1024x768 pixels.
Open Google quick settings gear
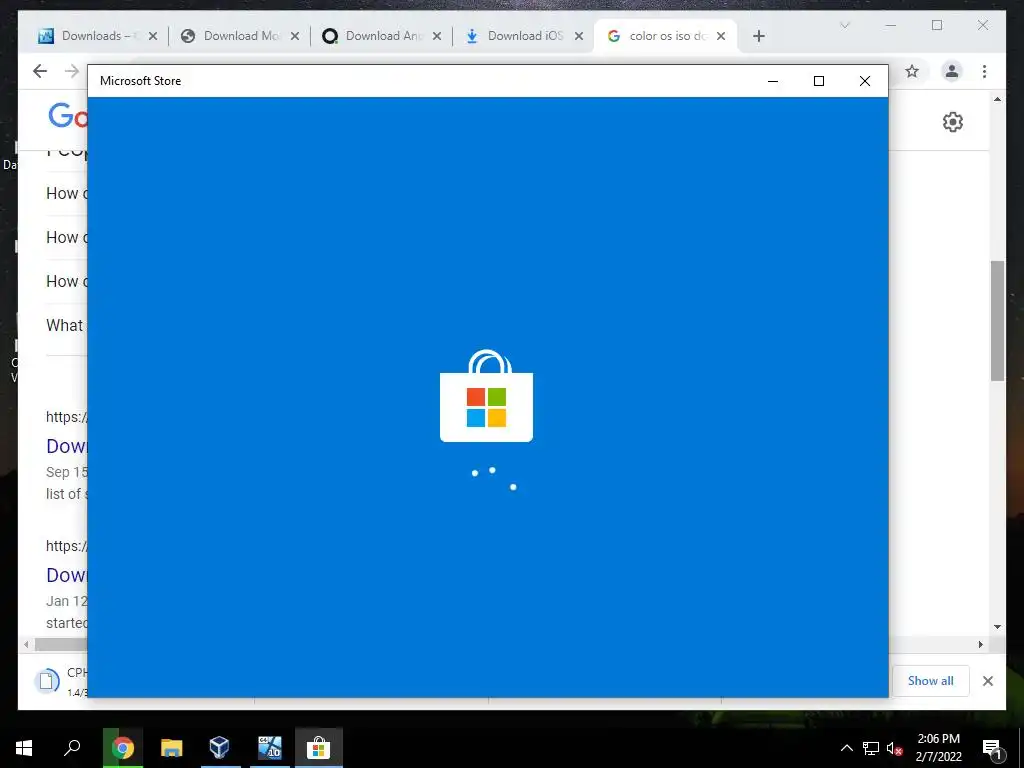click(x=953, y=122)
